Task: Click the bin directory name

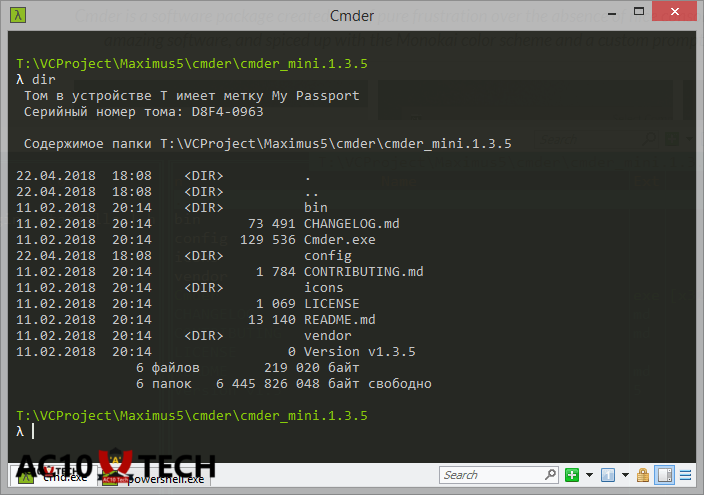Action: (x=316, y=208)
